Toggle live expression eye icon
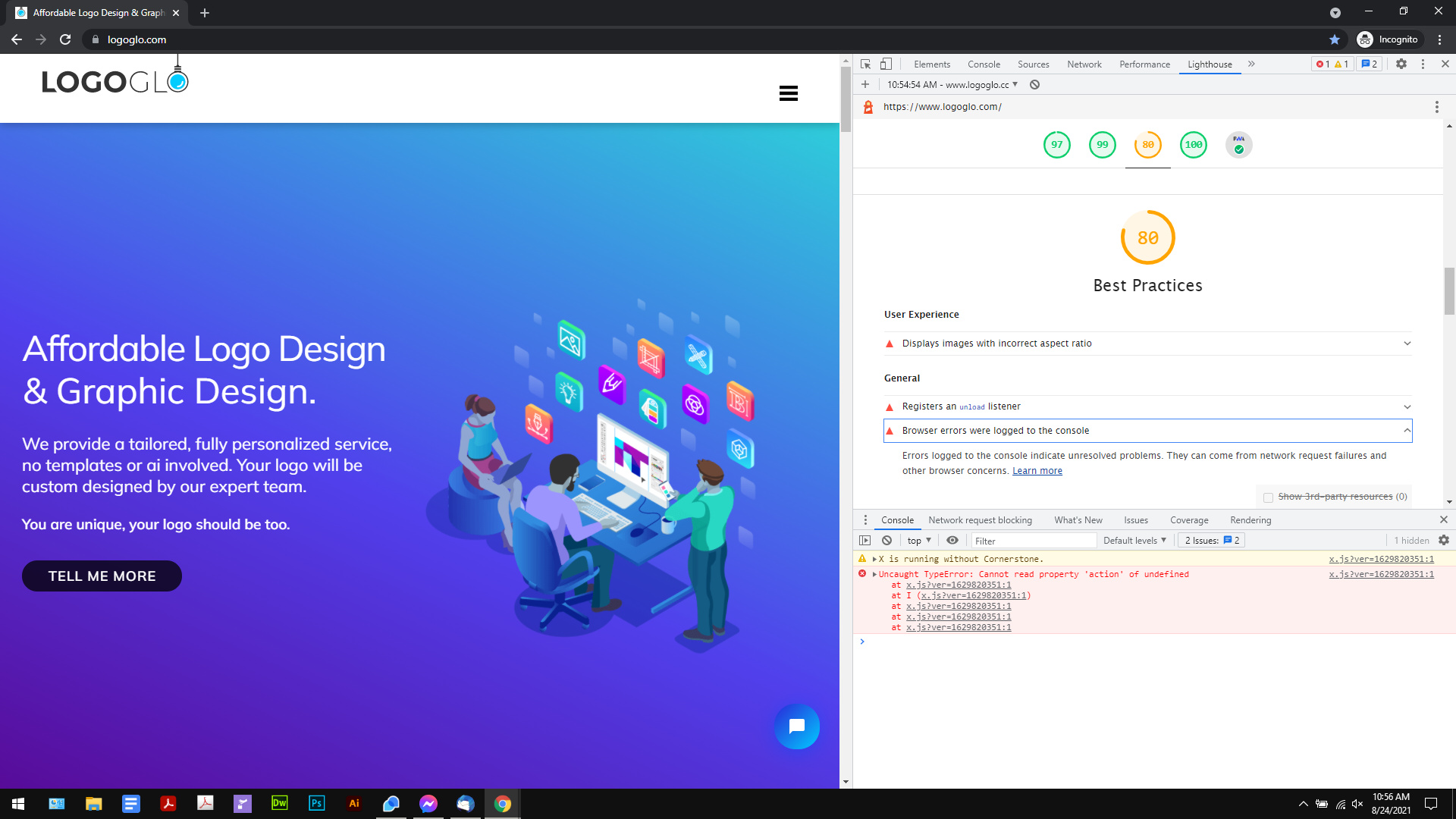The image size is (1456, 819). pyautogui.click(x=952, y=541)
